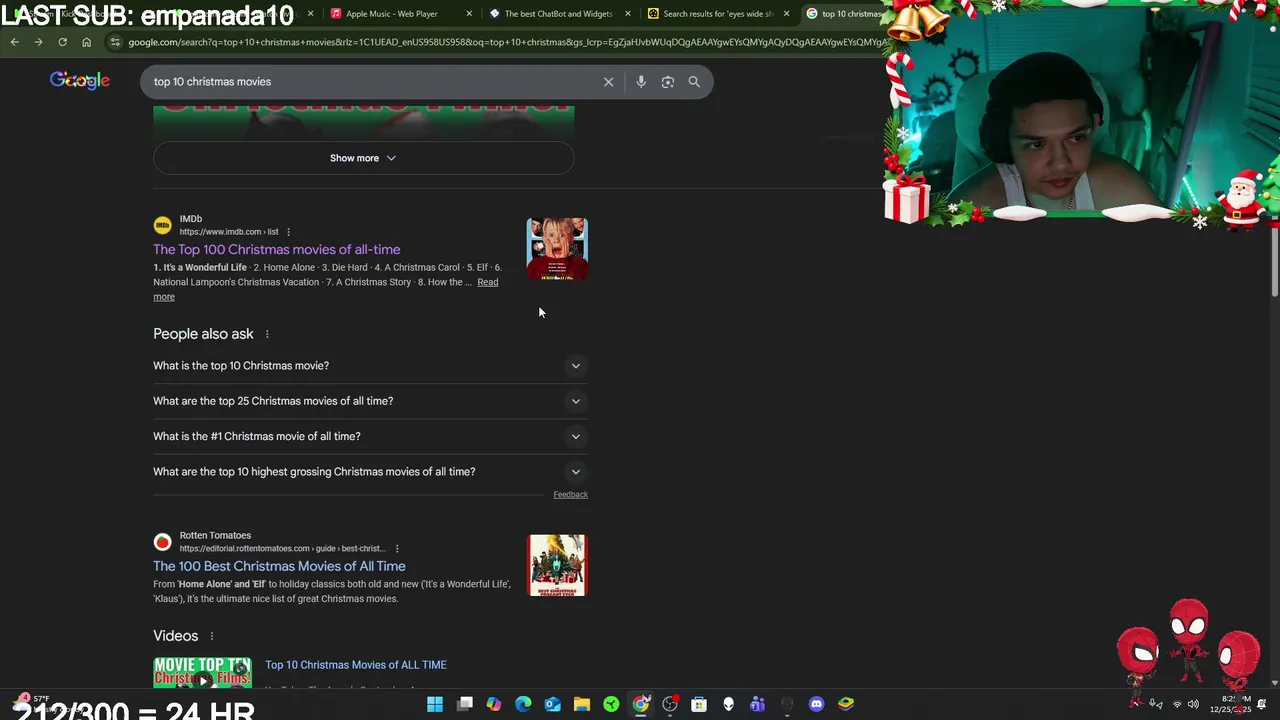Switch to The best ChatBot and Widgets tab
Screen dimensions: 1280x720
pyautogui.click(x=558, y=14)
